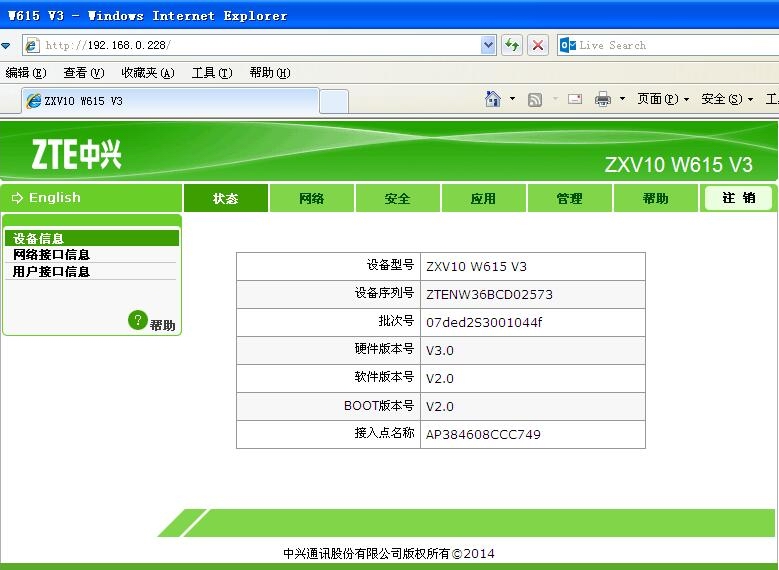Open the 查看(V) menu
This screenshot has width=779, height=570.
tap(84, 73)
